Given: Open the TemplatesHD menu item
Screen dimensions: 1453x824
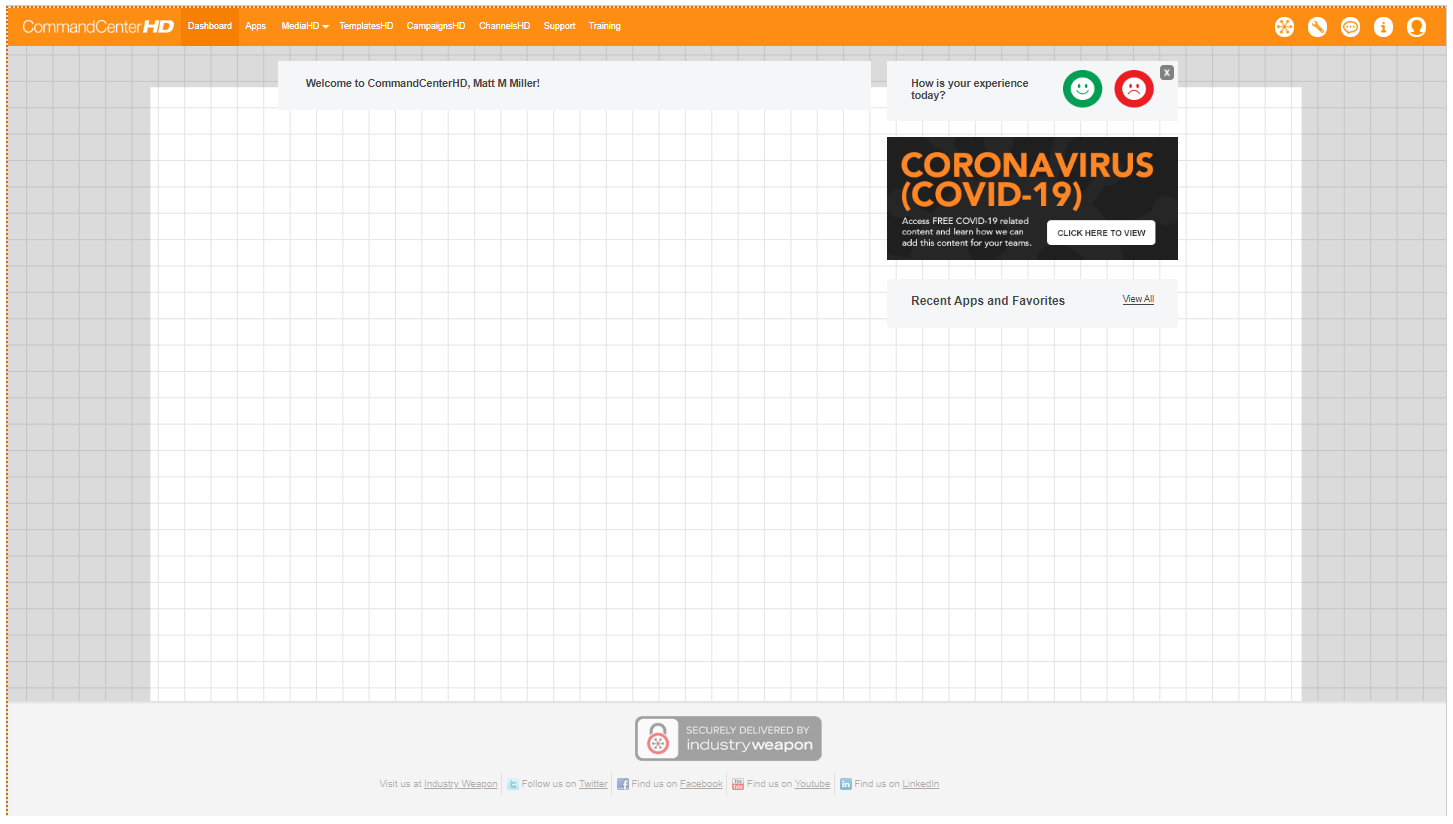Looking at the screenshot, I should tap(366, 26).
